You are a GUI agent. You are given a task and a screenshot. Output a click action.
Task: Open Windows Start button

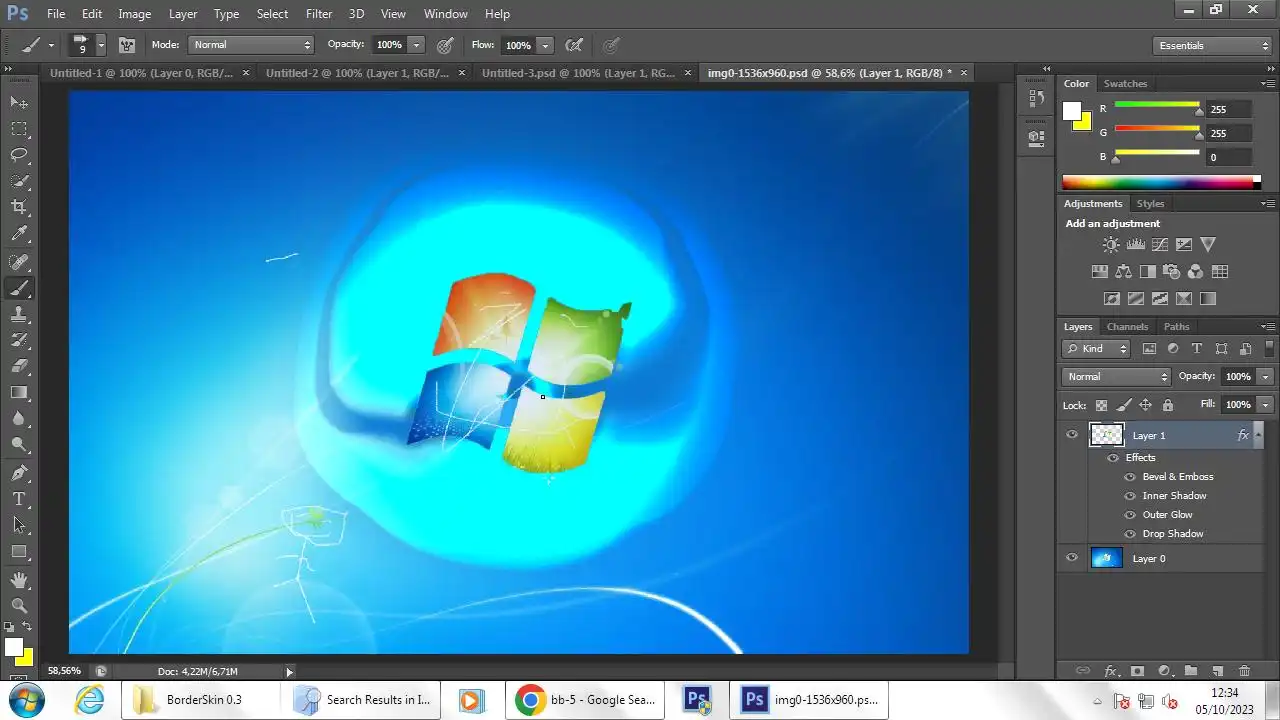point(25,700)
